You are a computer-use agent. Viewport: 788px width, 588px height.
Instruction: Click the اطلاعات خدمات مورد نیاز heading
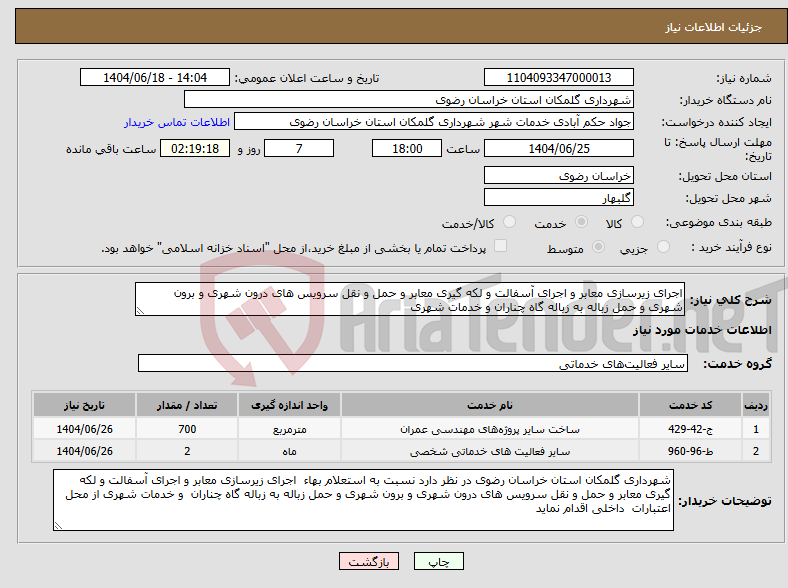click(702, 330)
